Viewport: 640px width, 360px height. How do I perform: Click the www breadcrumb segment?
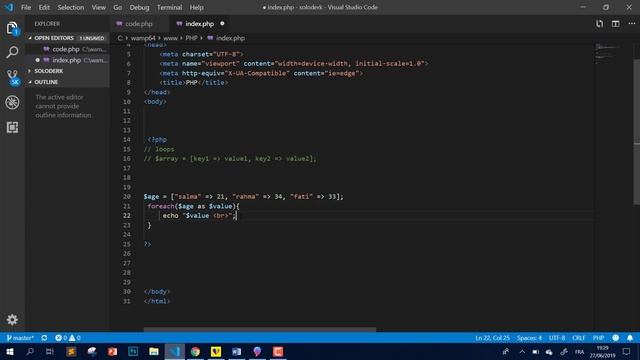tap(170, 38)
